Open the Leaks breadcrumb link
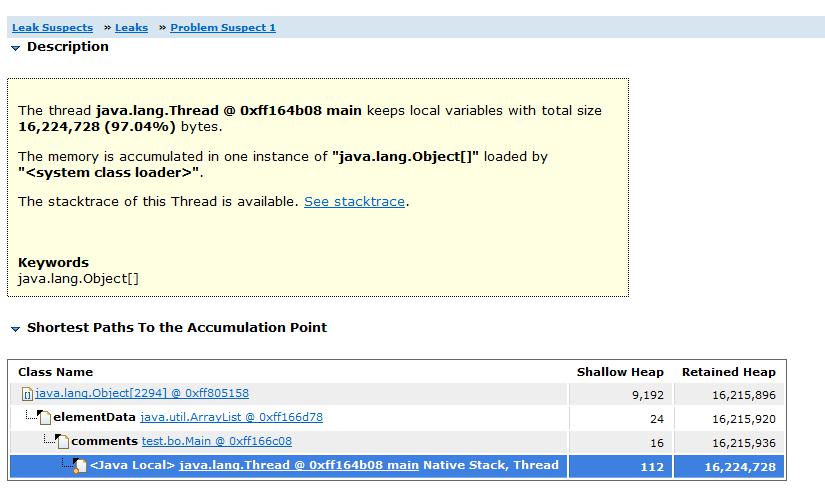 coord(131,28)
